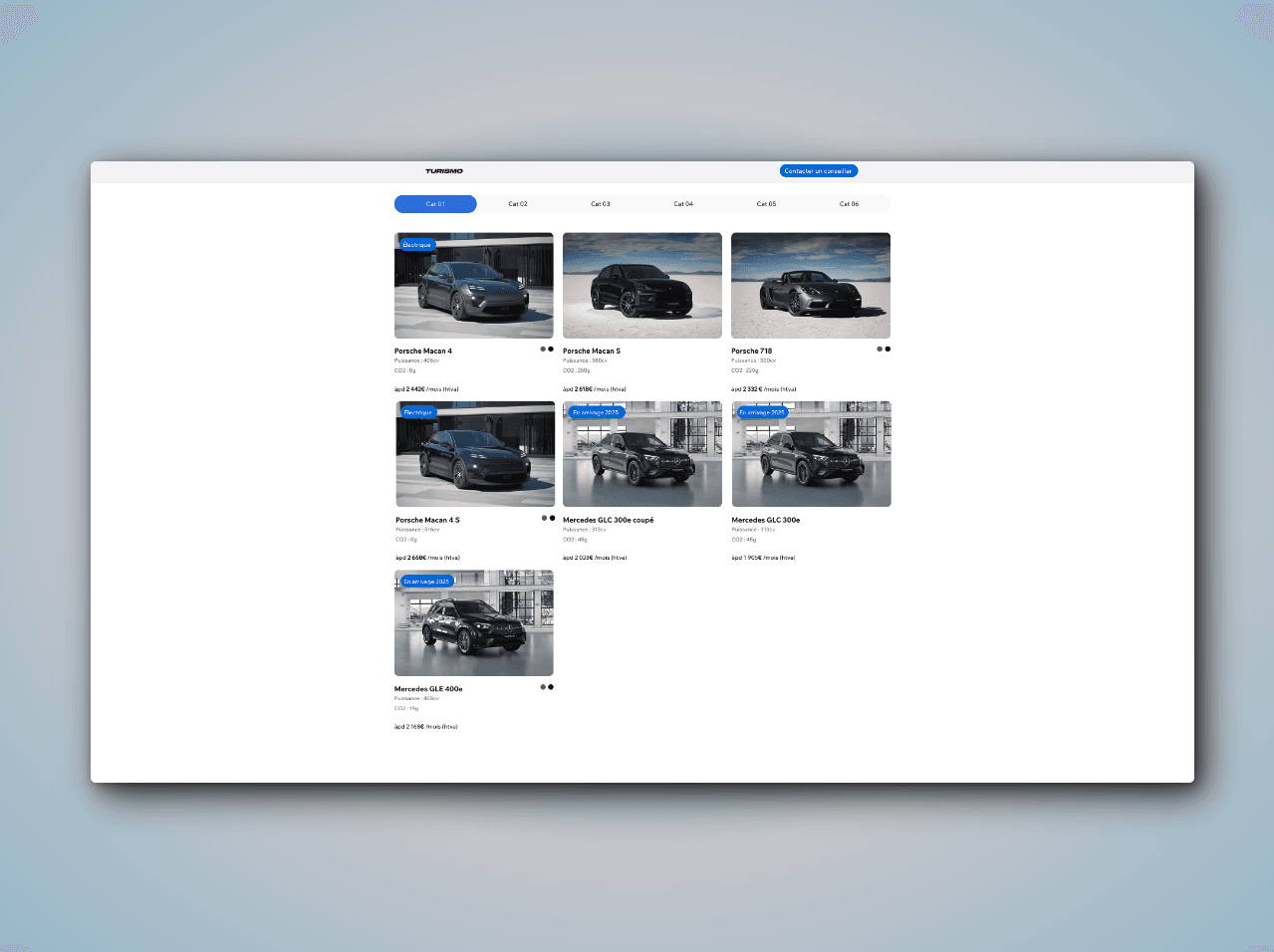Image resolution: width=1274 pixels, height=952 pixels.
Task: Click the Porsche Macan S title
Action: [592, 352]
